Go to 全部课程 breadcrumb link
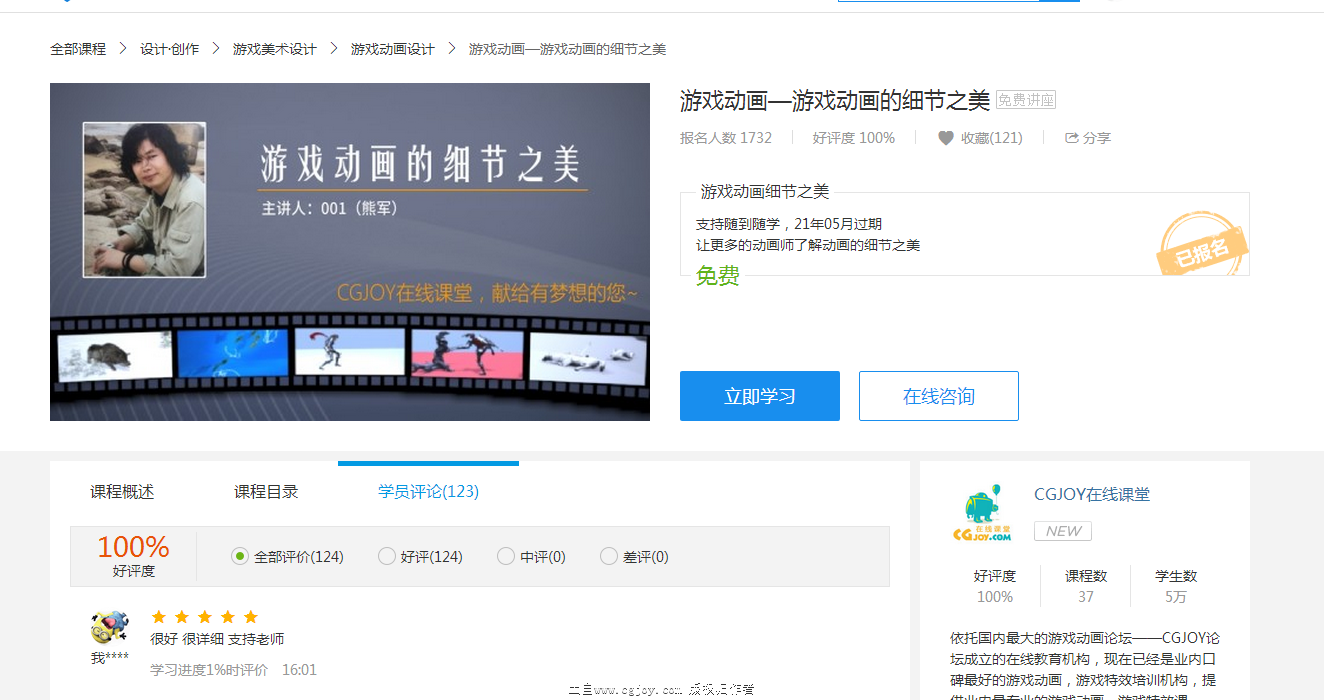 [x=78, y=49]
